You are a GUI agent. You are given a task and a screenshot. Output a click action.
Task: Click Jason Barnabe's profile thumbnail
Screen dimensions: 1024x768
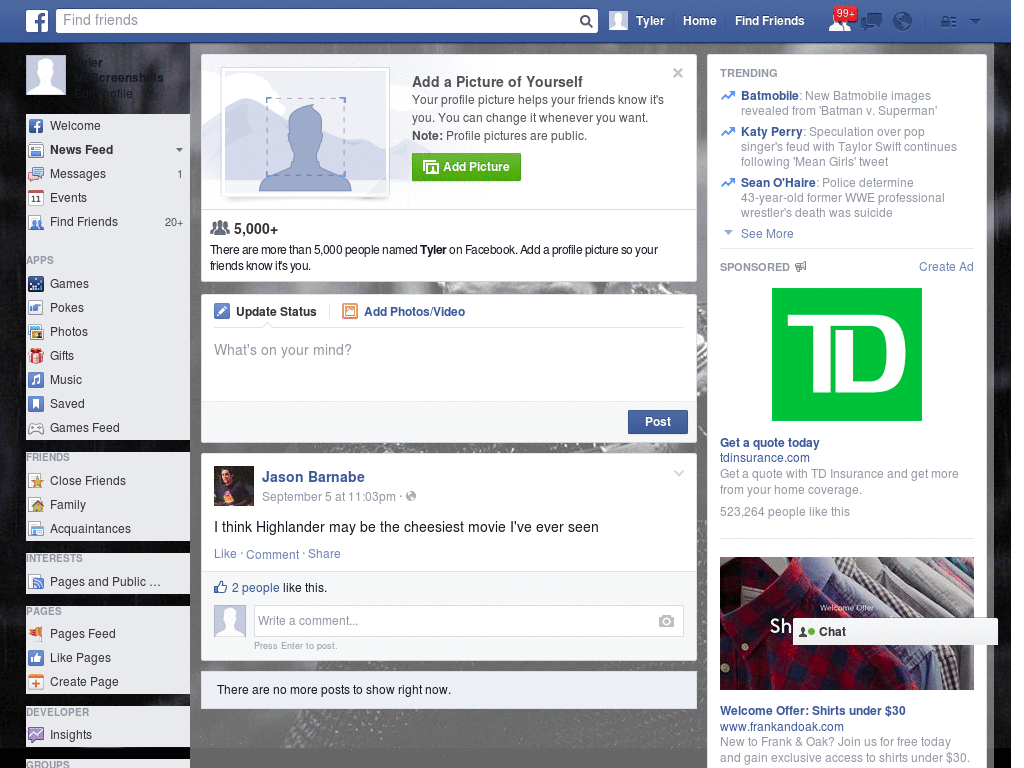click(234, 486)
